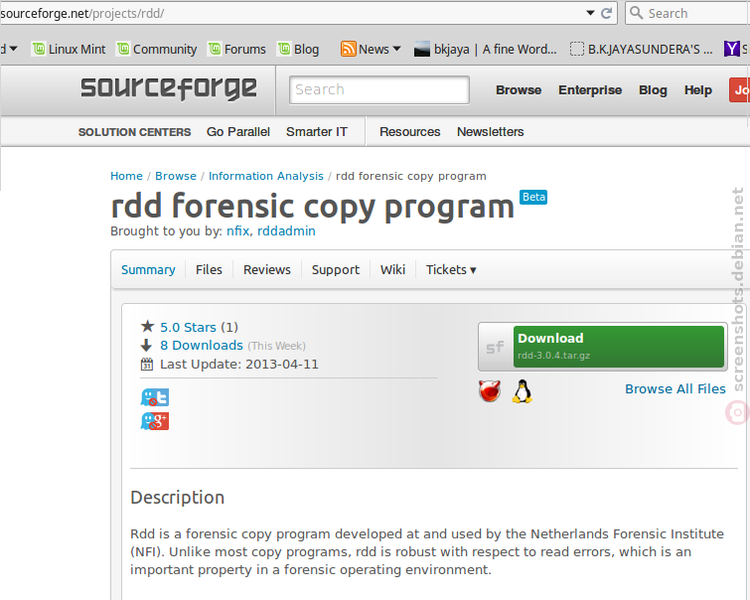
Task: Select the Summary tab
Action: (x=148, y=270)
